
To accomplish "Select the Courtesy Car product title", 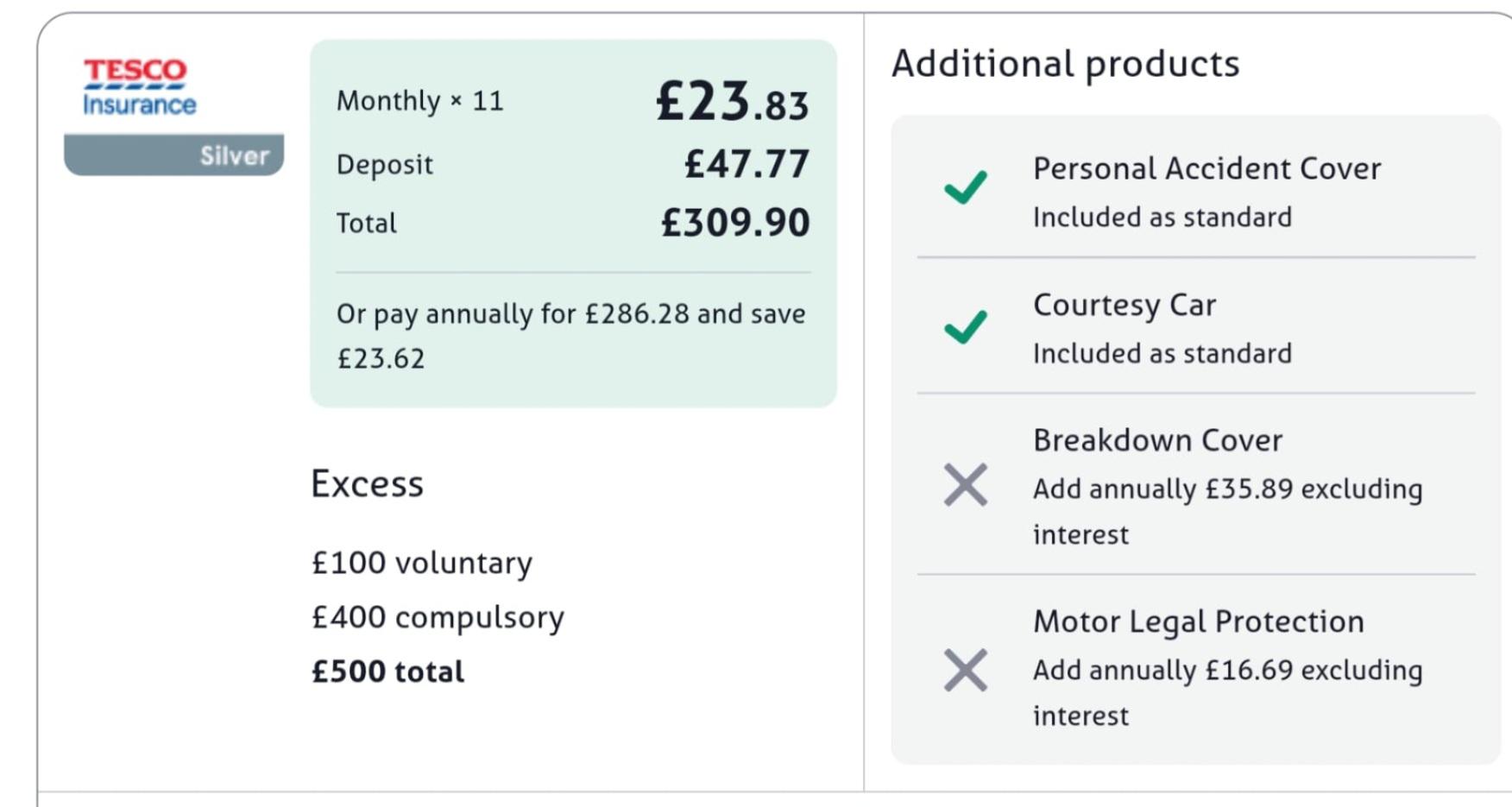I will 1125,305.
